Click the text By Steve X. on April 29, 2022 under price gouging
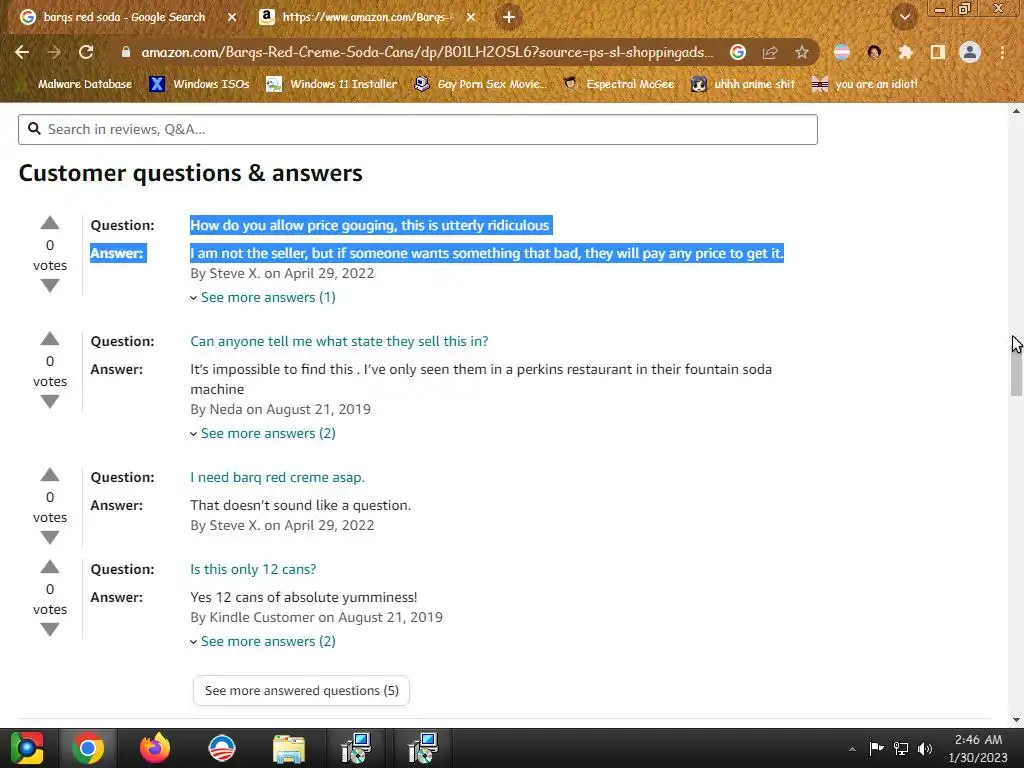Screen dimensions: 1024x768 coord(282,273)
